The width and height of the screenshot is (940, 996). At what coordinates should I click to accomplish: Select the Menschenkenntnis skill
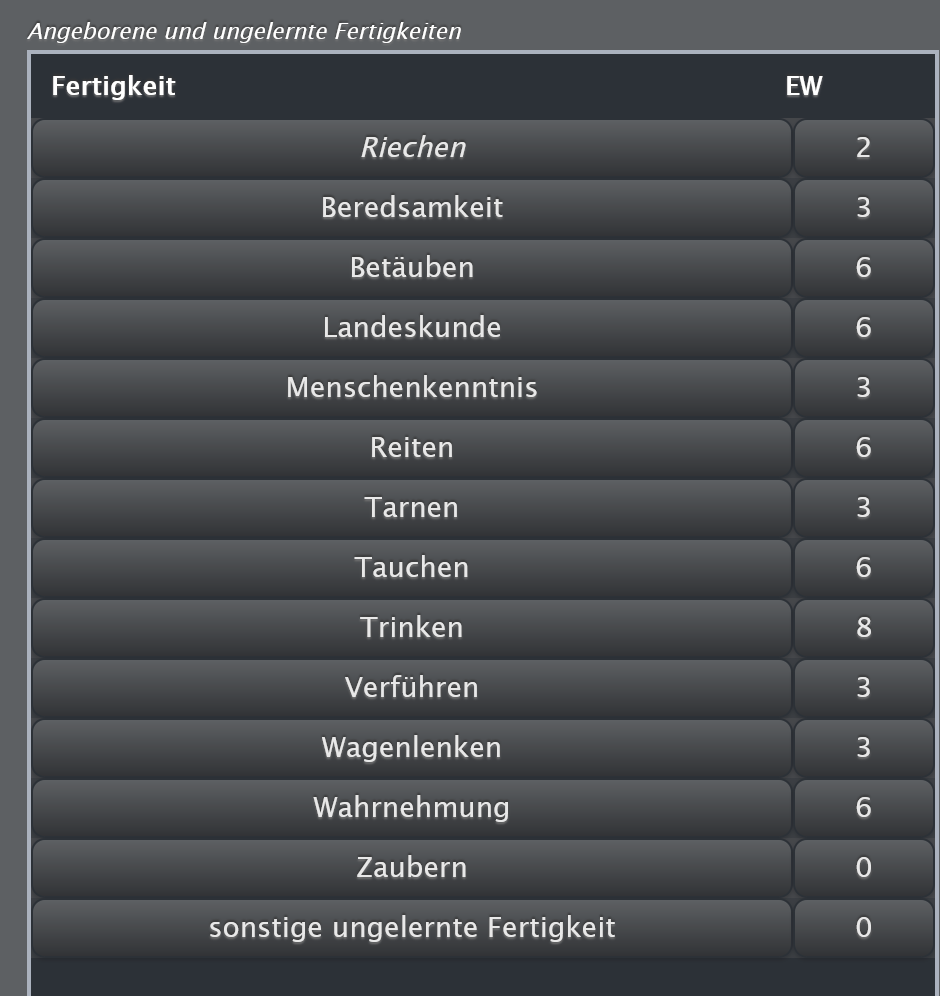[x=412, y=388]
